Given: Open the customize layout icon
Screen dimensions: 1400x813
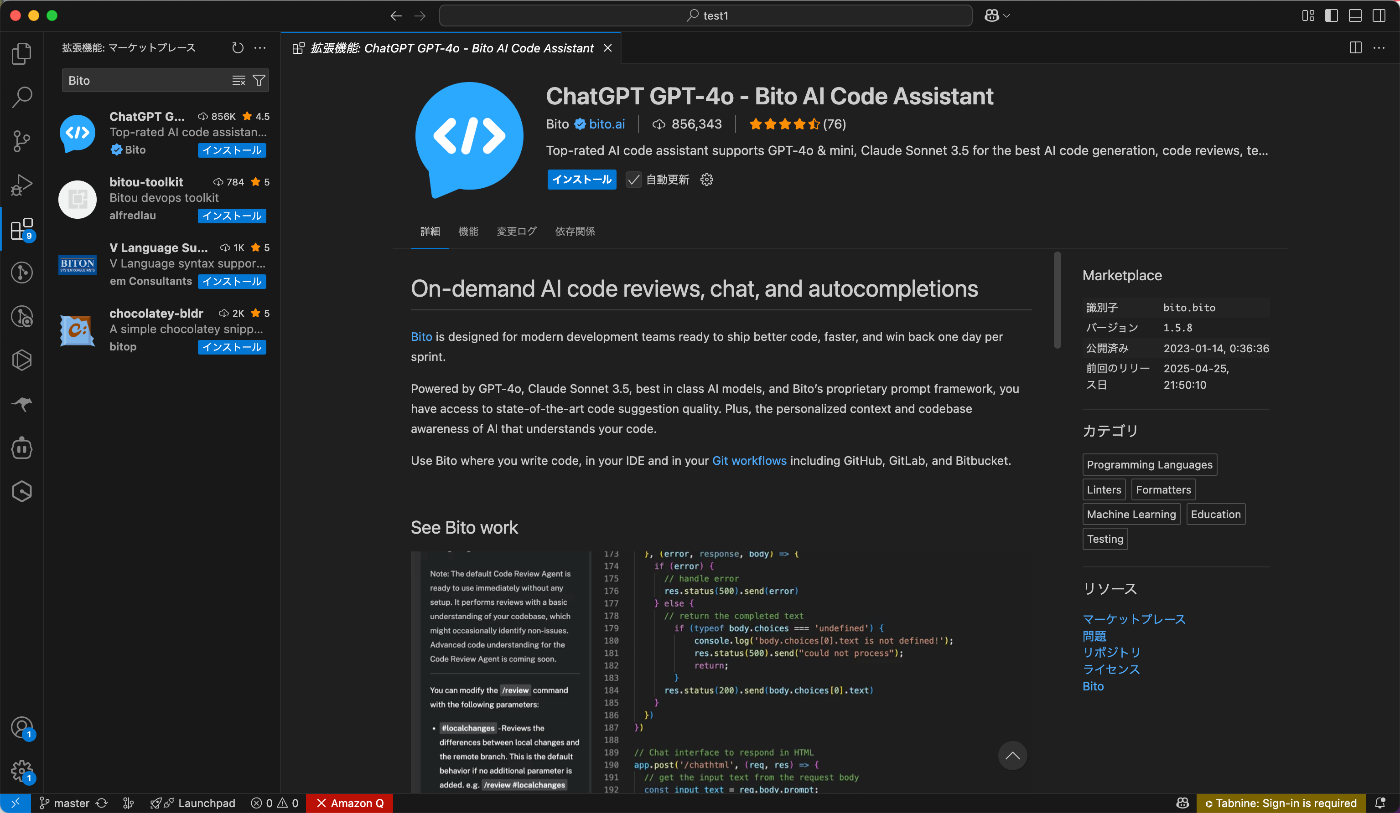Looking at the screenshot, I should [1308, 16].
